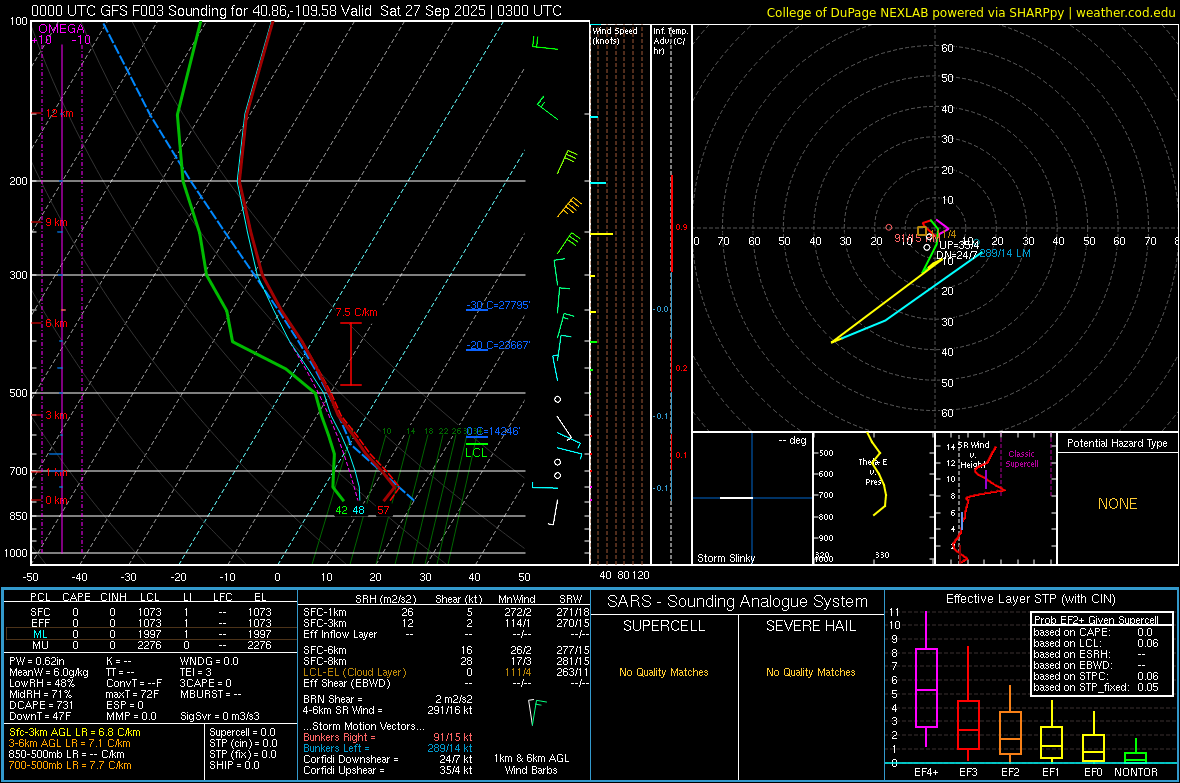Click the CINH column header
The width and height of the screenshot is (1180, 783).
click(113, 596)
